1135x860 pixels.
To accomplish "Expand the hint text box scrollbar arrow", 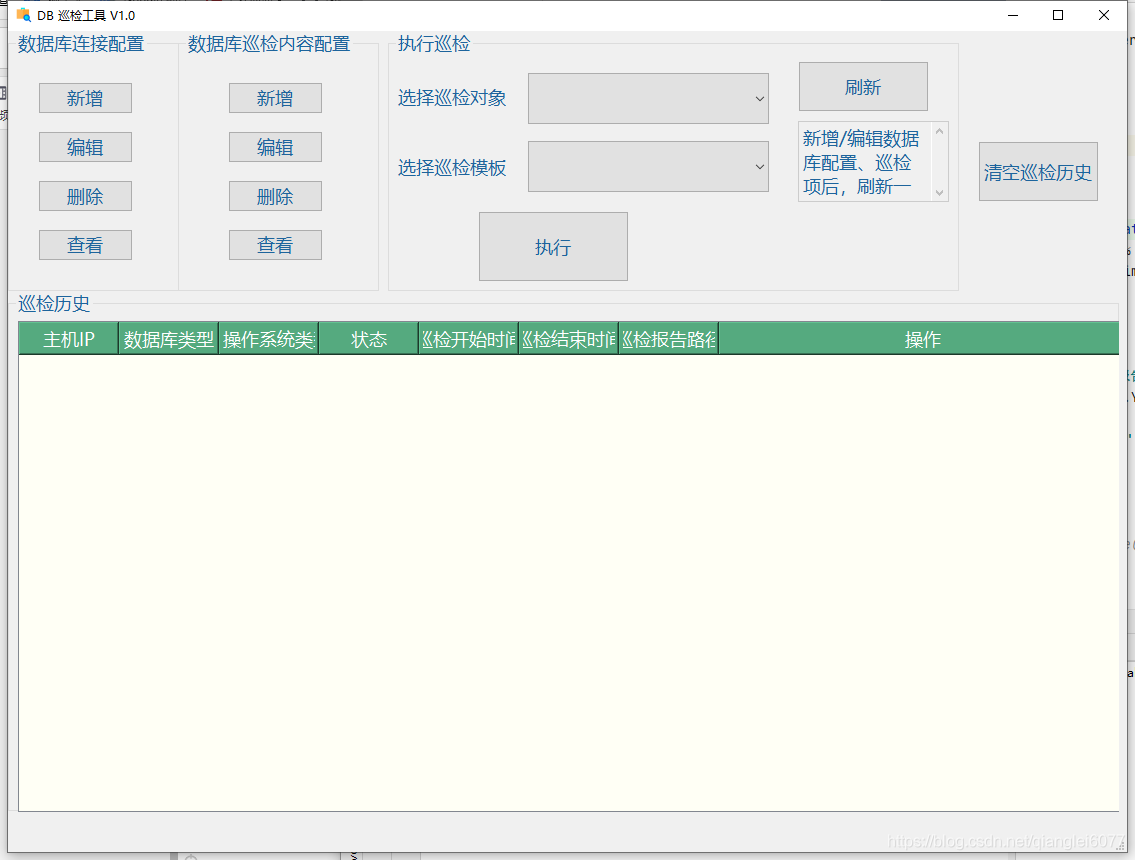I will coord(938,129).
